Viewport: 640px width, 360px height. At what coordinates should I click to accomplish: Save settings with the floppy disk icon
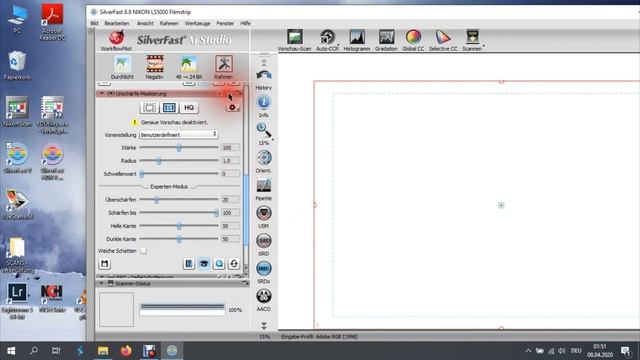pos(104,264)
